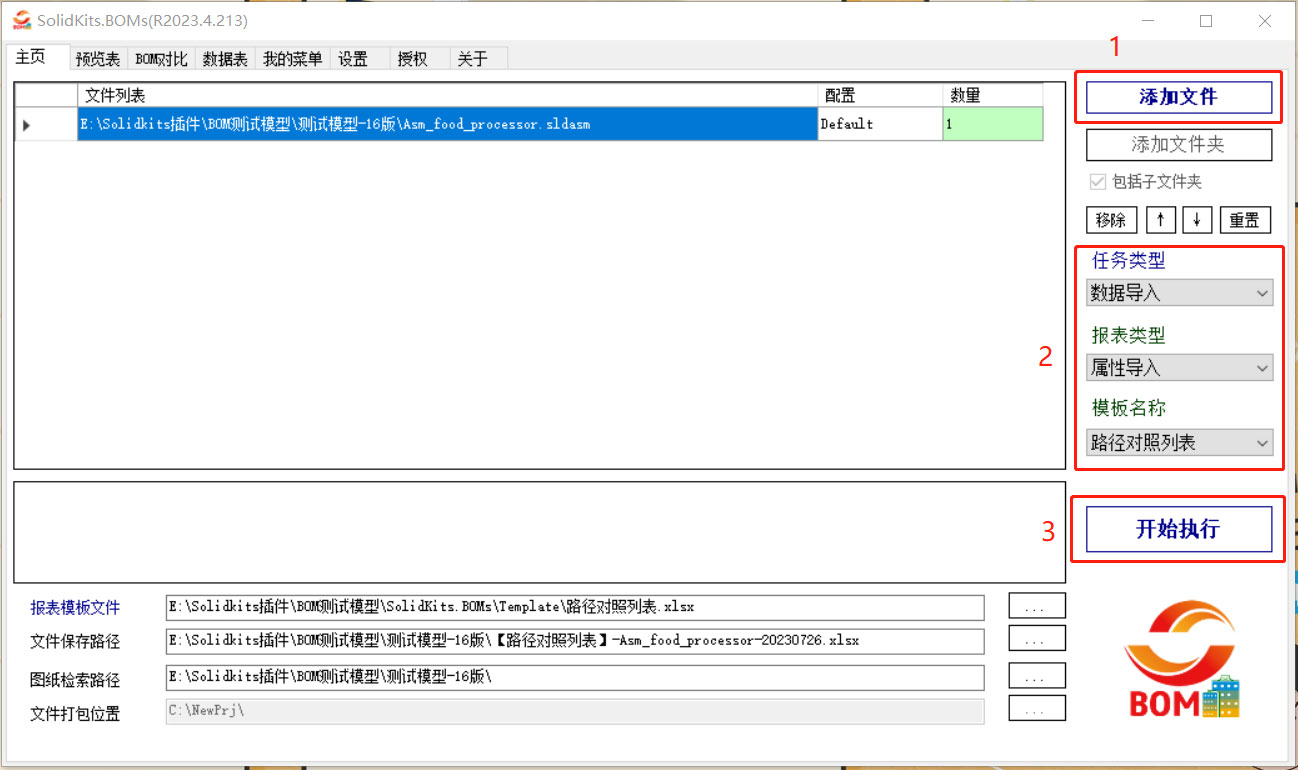Open the 报表类型 dropdown showing 属性导入

pyautogui.click(x=1178, y=368)
